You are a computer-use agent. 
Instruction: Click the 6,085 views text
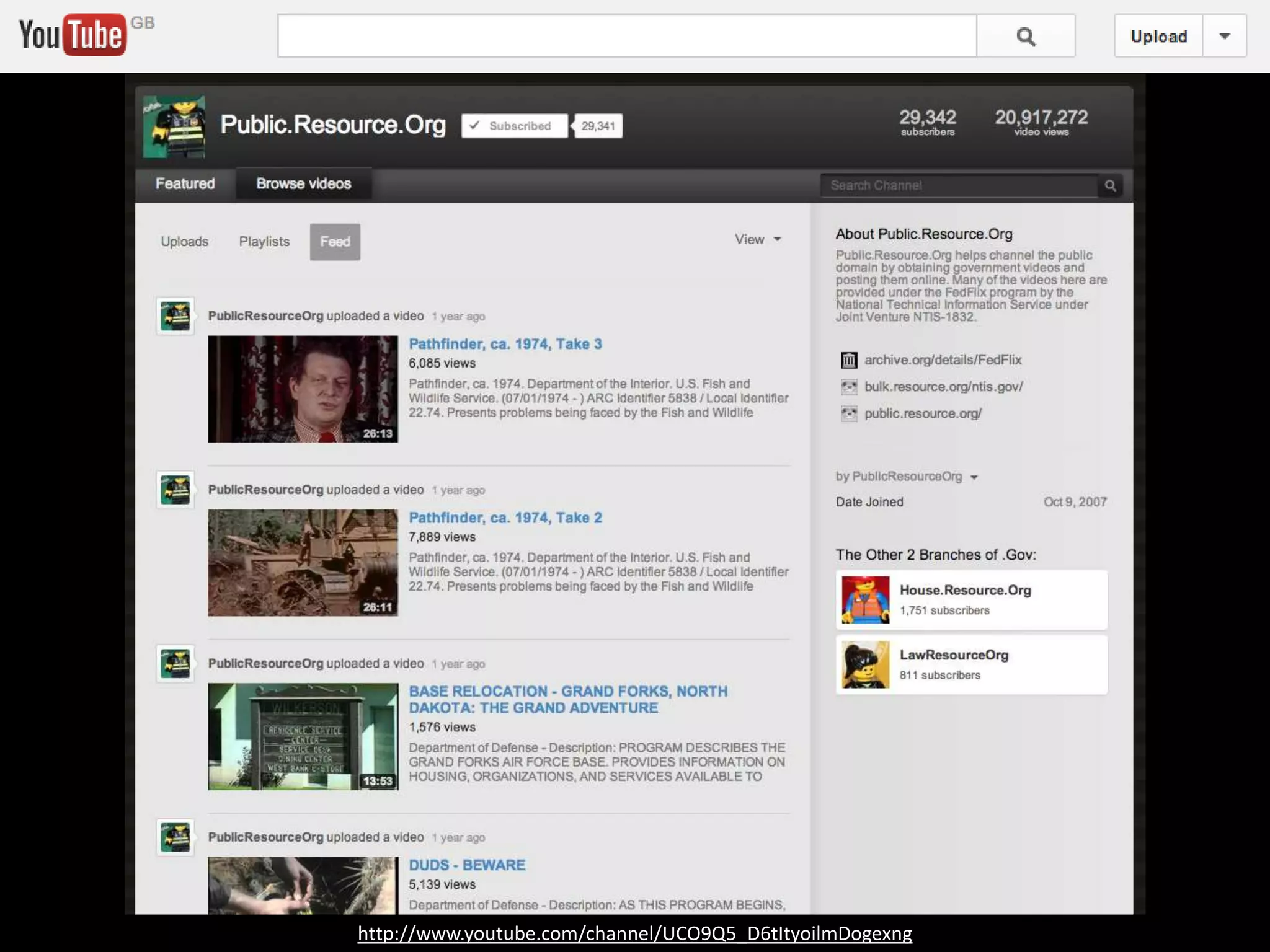pos(442,363)
